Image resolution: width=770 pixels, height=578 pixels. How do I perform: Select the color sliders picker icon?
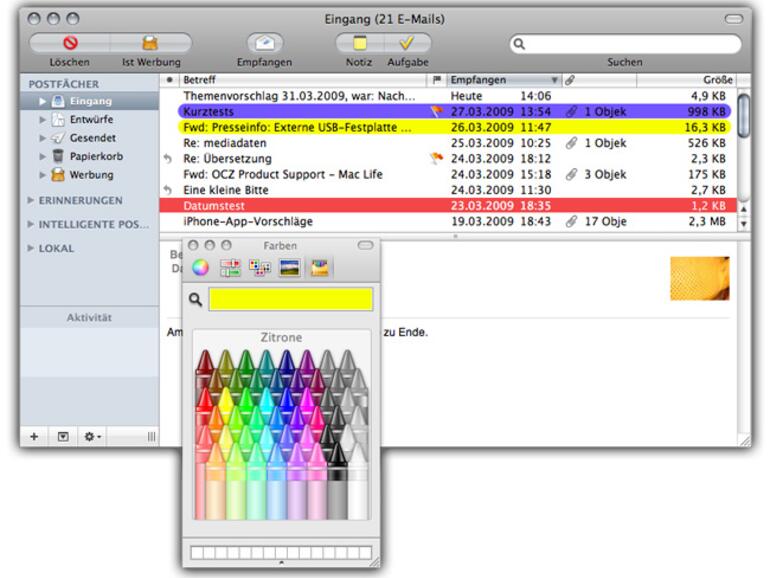(x=229, y=267)
